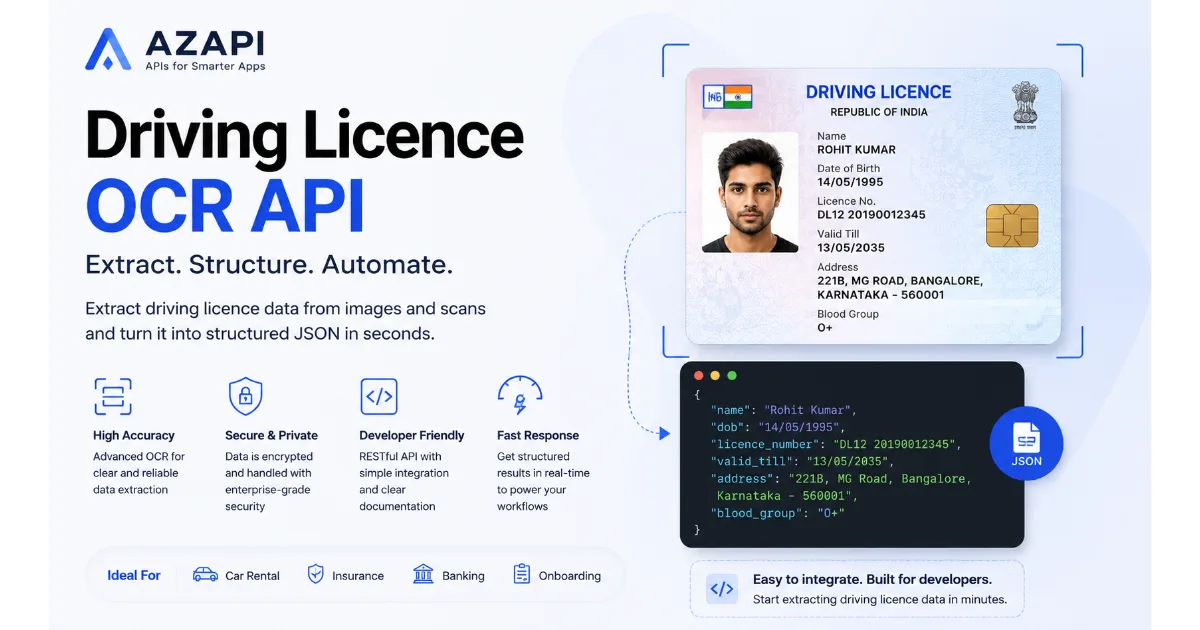The height and width of the screenshot is (630, 1200).
Task: Click the AZAPI brand name text
Action: [205, 43]
